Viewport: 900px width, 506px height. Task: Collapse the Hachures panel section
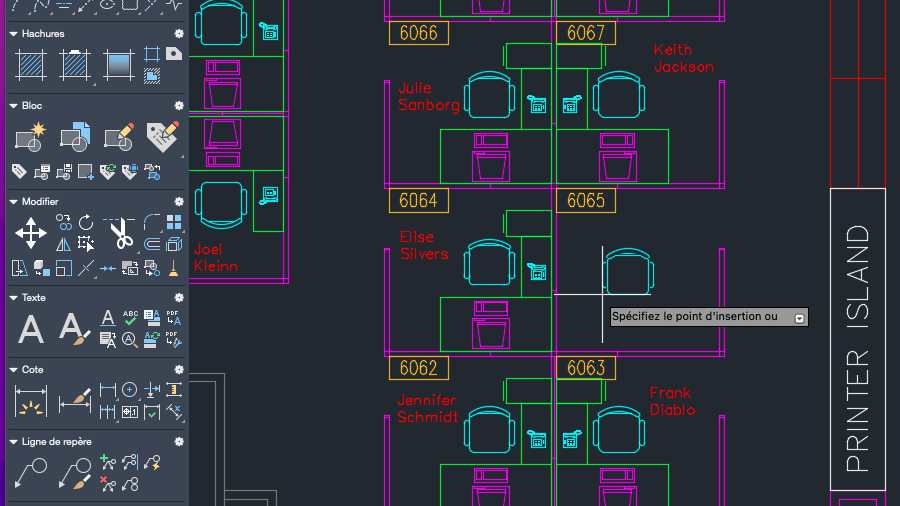[13, 34]
